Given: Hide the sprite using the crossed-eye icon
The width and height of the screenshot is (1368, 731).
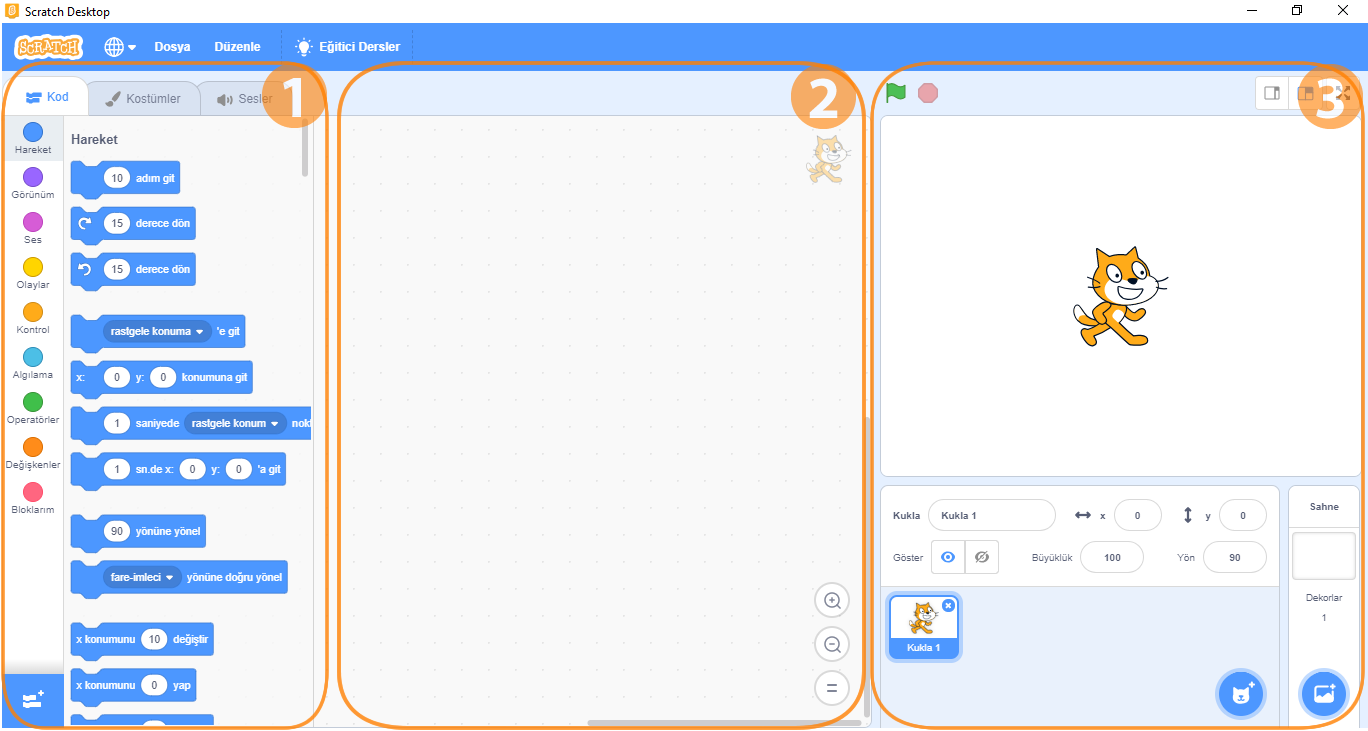Looking at the screenshot, I should pos(981,557).
